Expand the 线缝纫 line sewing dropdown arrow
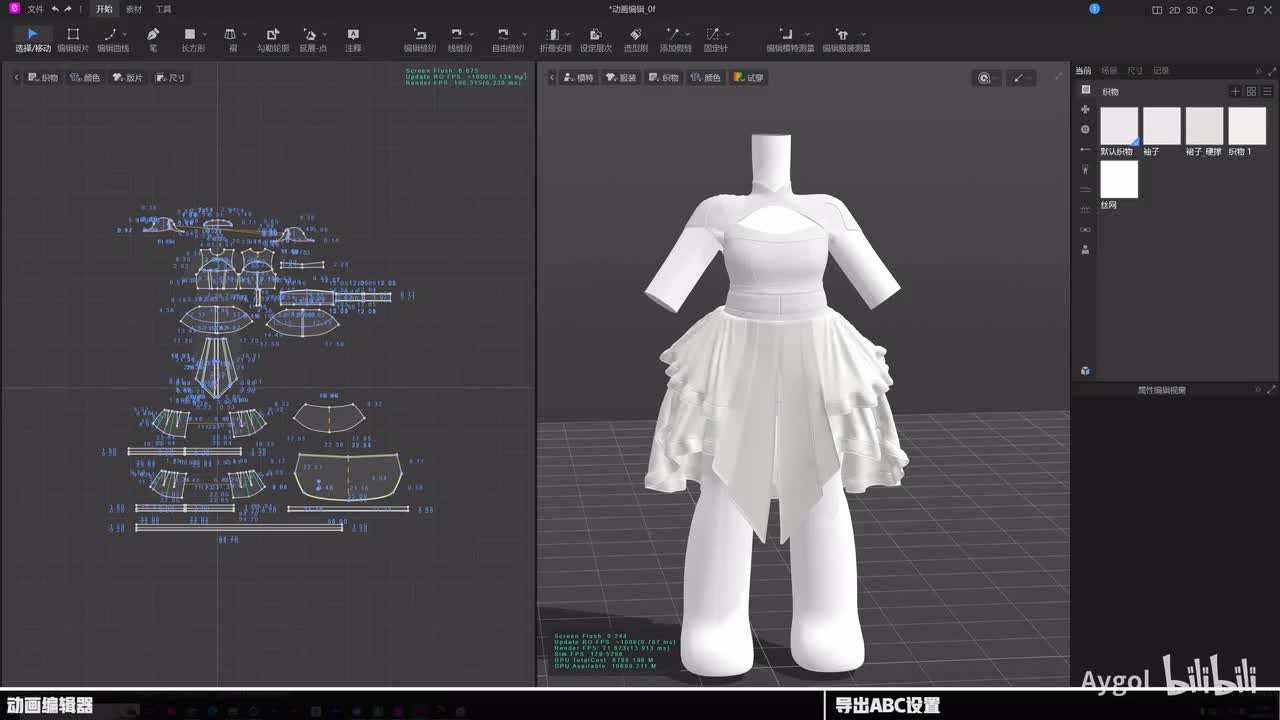1280x720 pixels. (471, 34)
